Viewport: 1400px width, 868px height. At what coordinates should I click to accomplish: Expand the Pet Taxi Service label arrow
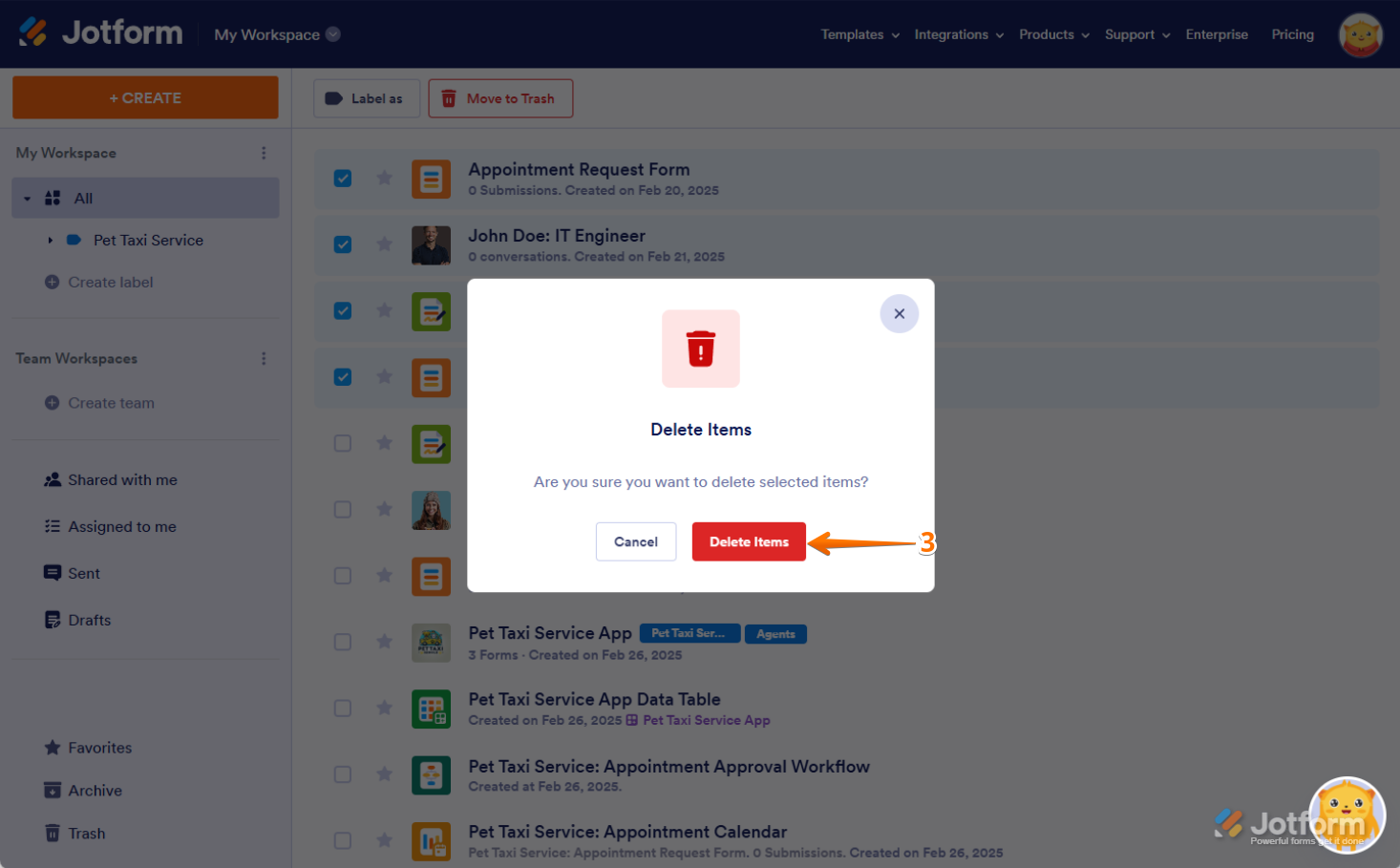click(51, 241)
